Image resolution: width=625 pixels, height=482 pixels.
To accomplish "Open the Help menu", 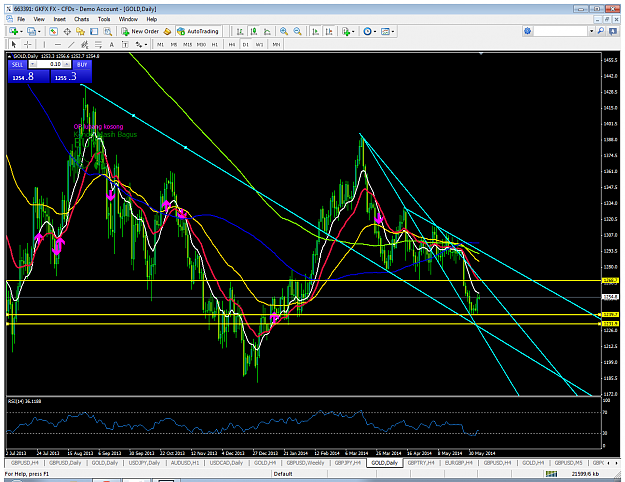I will point(151,19).
